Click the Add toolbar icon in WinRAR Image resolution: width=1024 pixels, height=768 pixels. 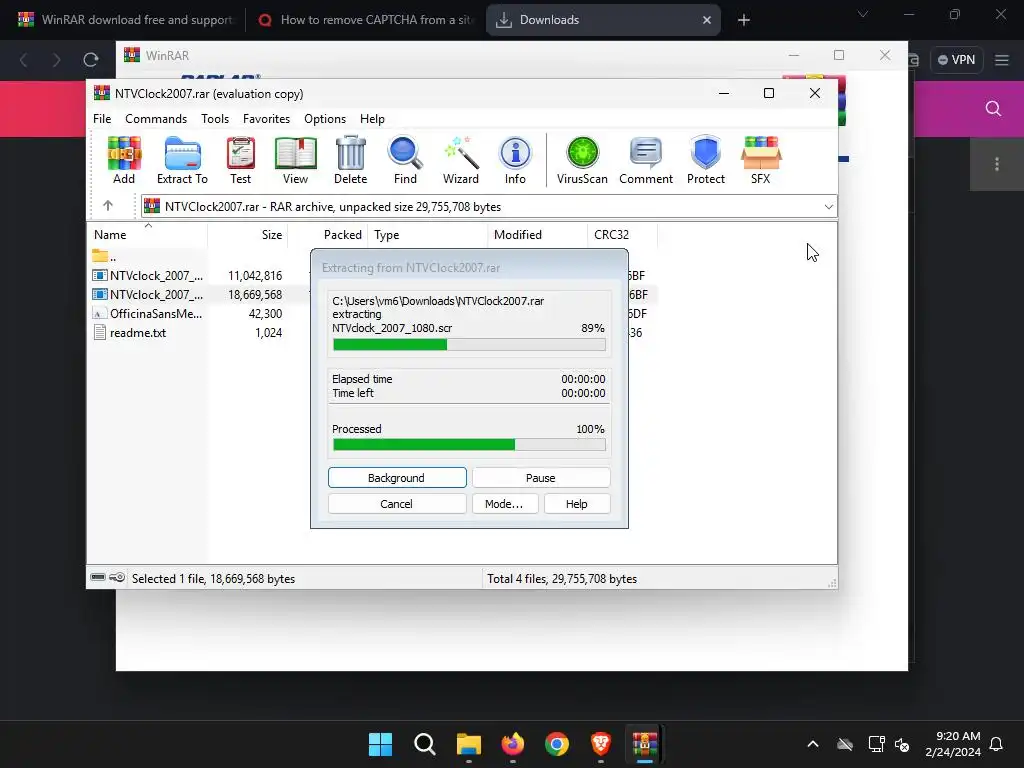pyautogui.click(x=124, y=161)
